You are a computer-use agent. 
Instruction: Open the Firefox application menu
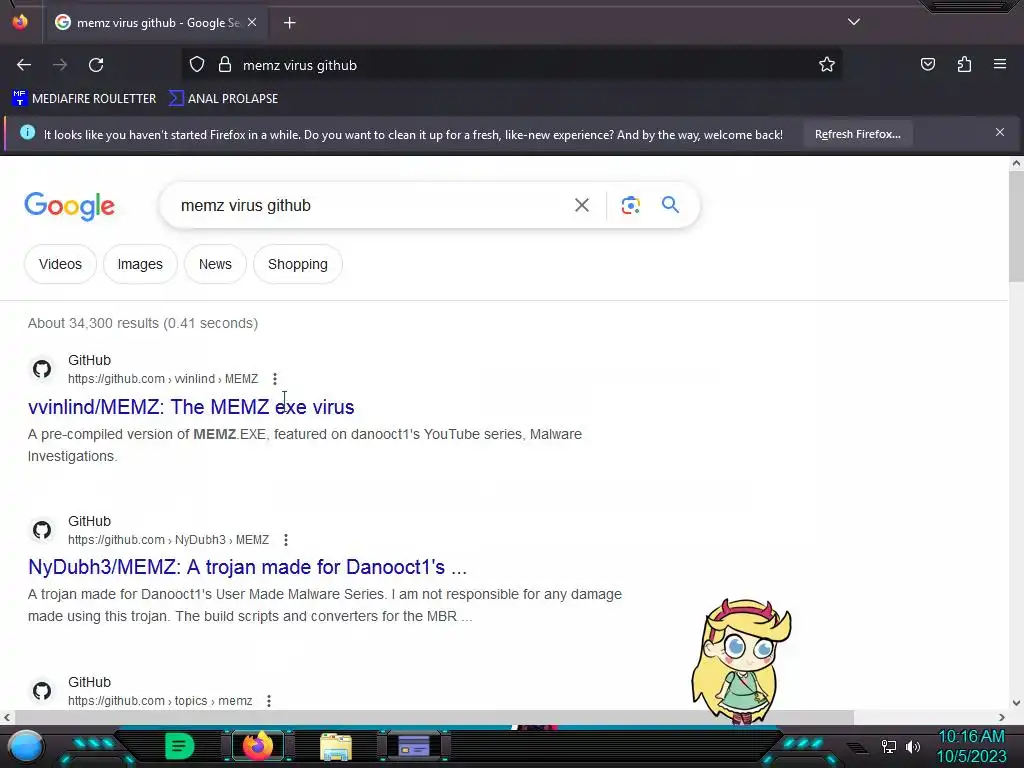(x=1000, y=64)
